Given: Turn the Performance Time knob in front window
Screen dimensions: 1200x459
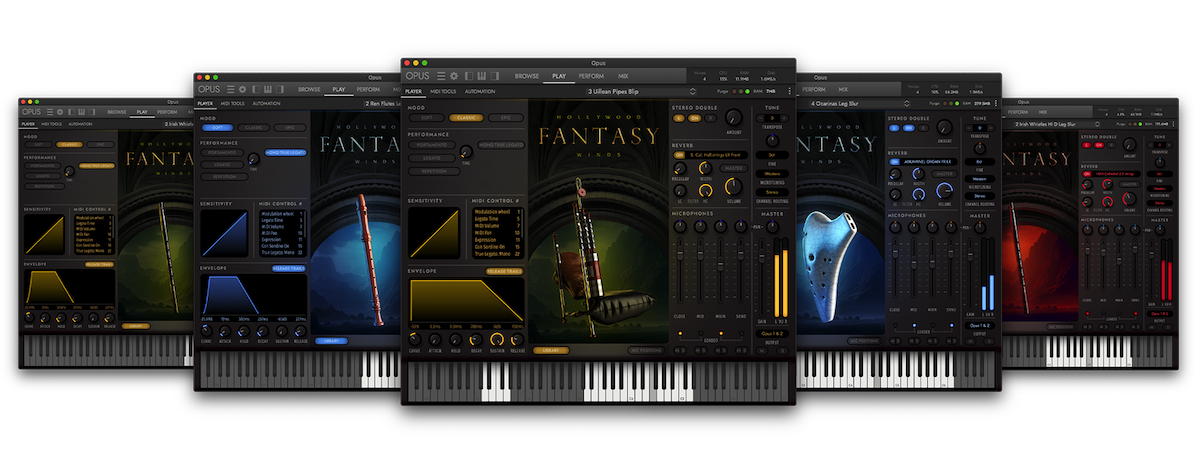Looking at the screenshot, I should (x=466, y=151).
